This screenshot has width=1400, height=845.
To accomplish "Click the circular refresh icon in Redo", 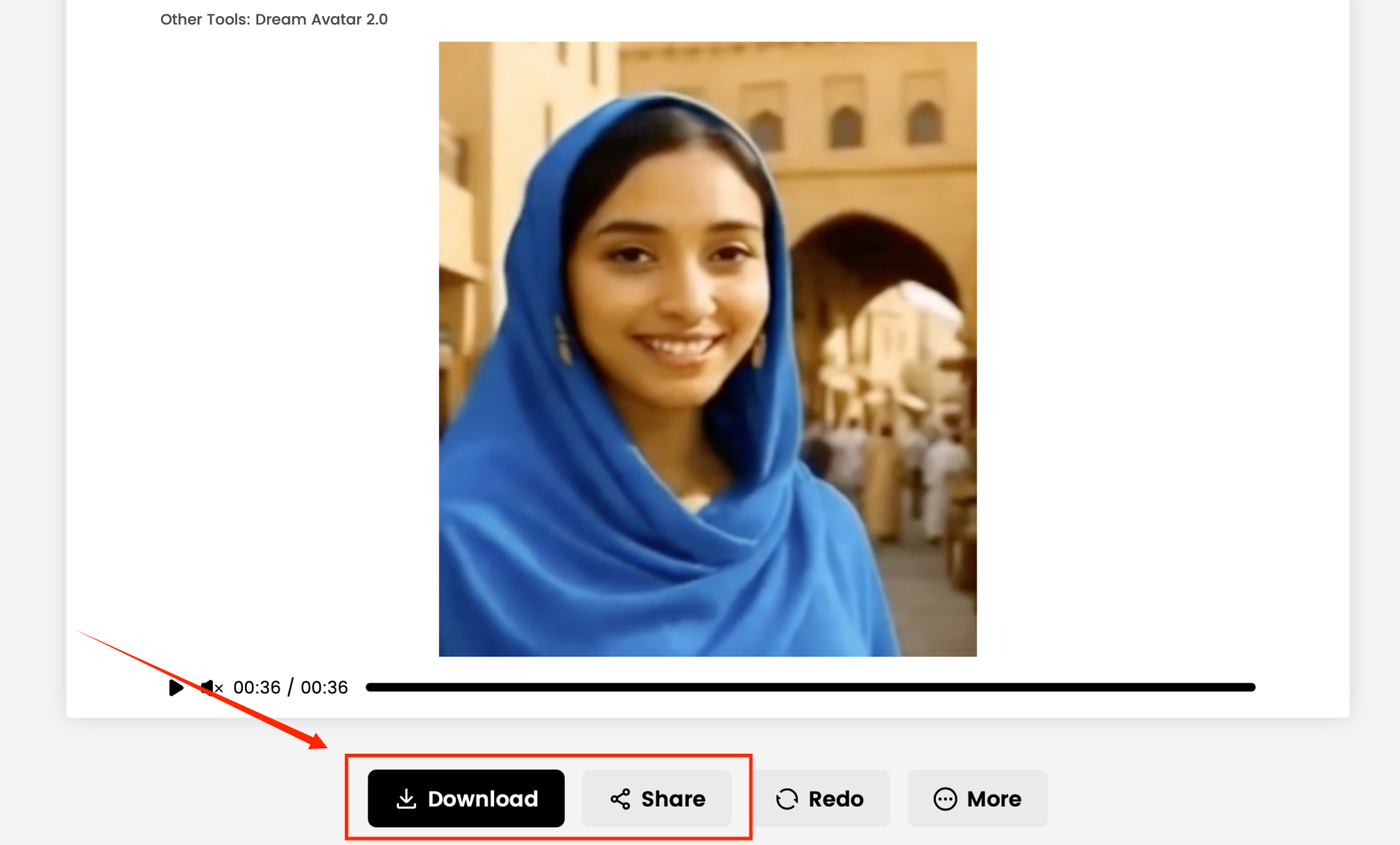I will click(x=787, y=799).
